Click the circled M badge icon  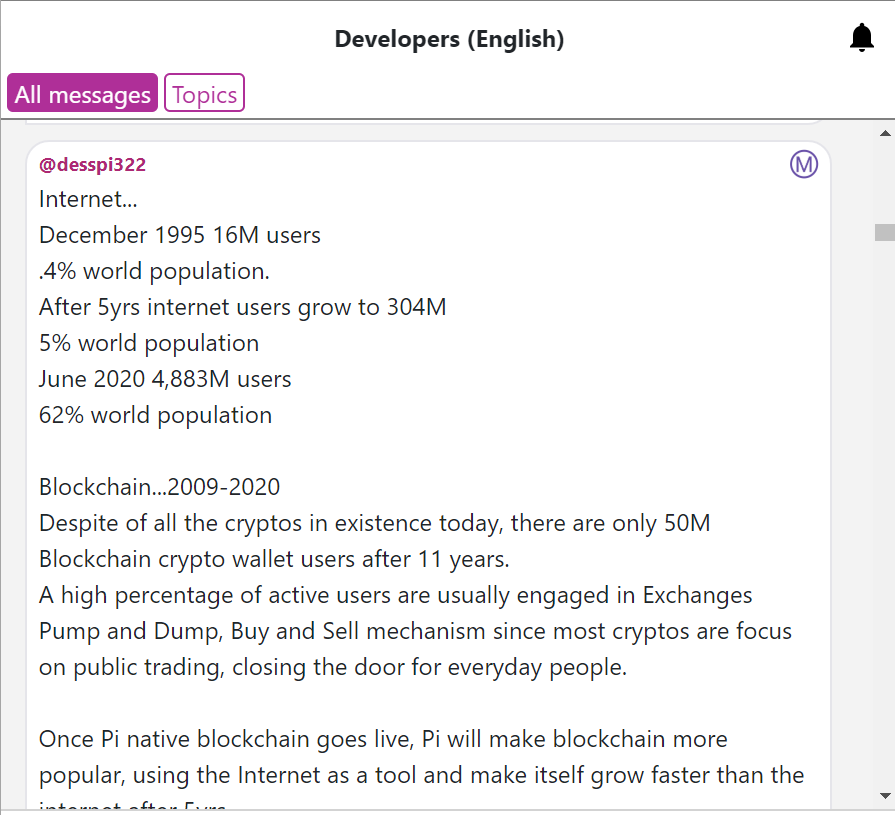[x=804, y=164]
